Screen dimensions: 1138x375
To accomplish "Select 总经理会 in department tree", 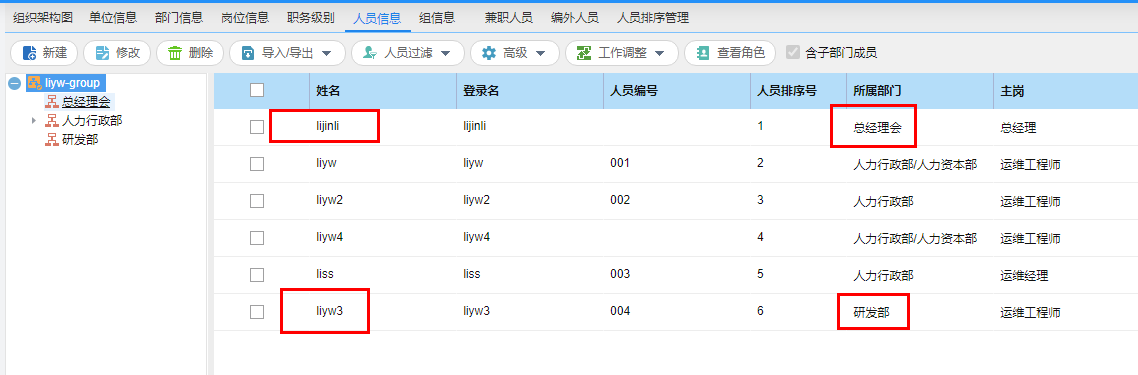I will coord(86,102).
